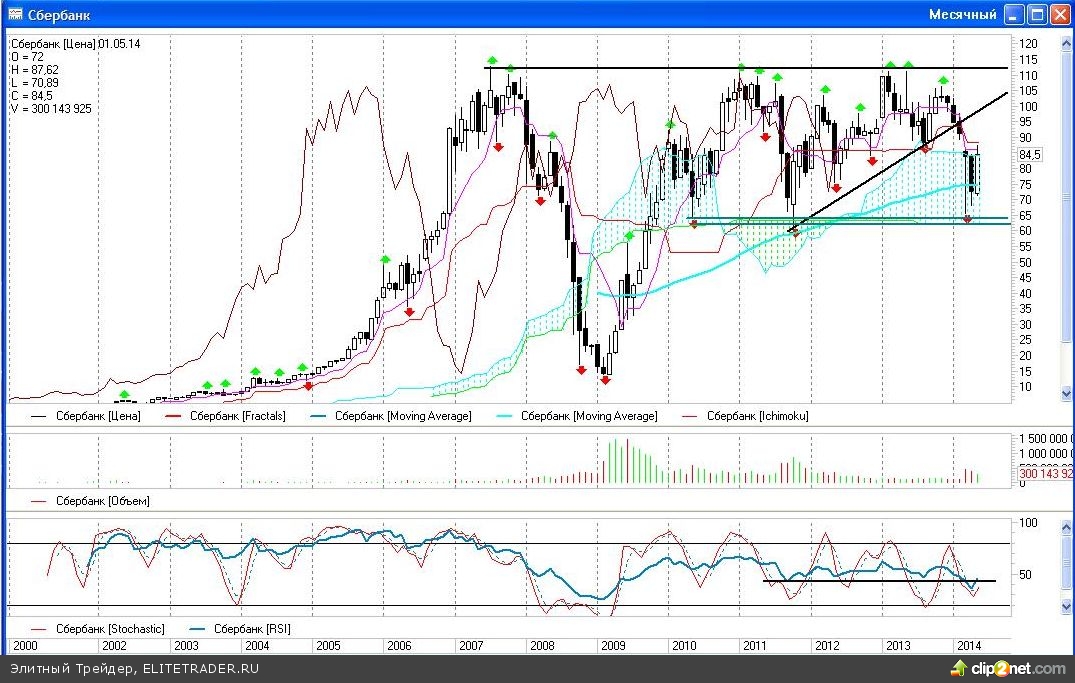Minimize the Сбербанк chart window
The image size is (1075, 683).
1015,14
